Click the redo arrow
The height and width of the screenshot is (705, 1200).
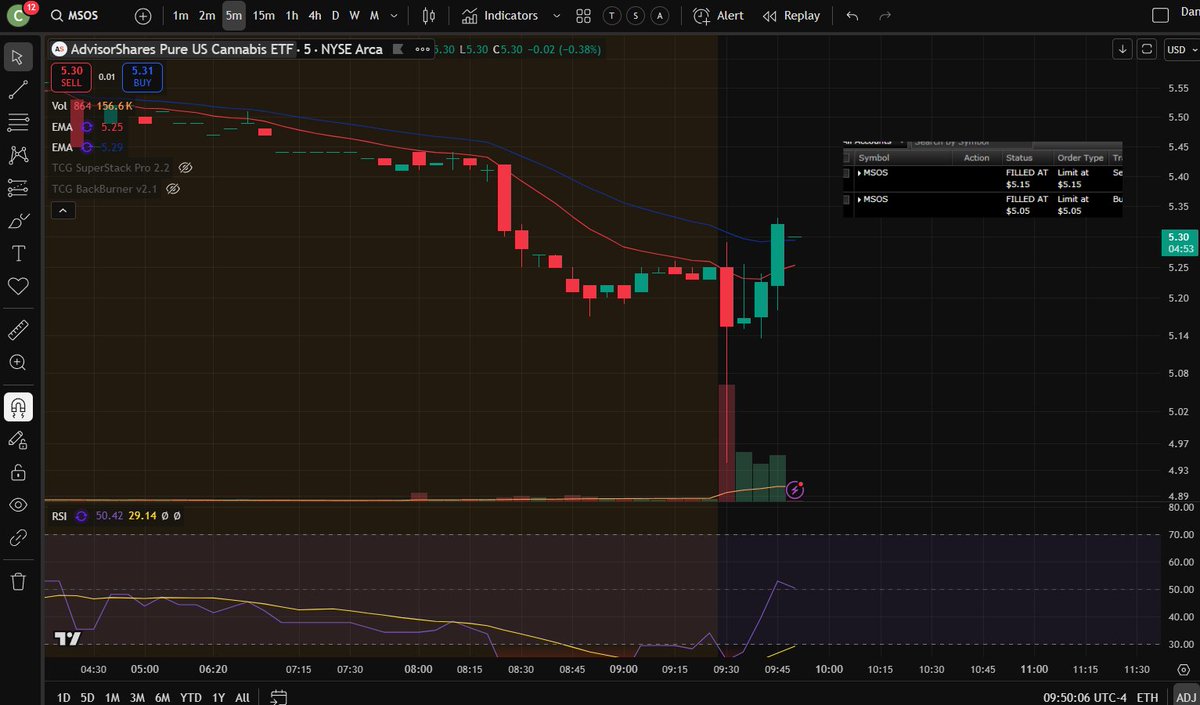tap(884, 16)
